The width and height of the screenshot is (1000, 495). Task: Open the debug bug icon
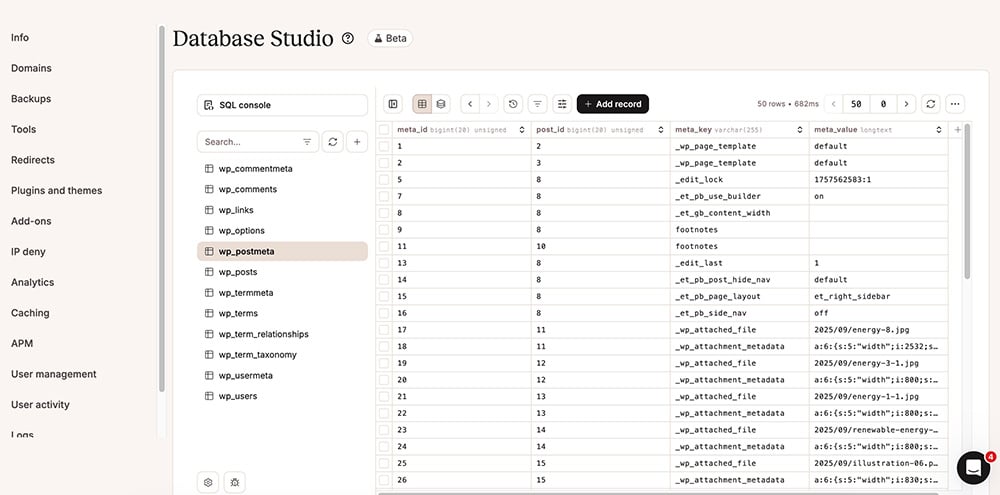[235, 483]
